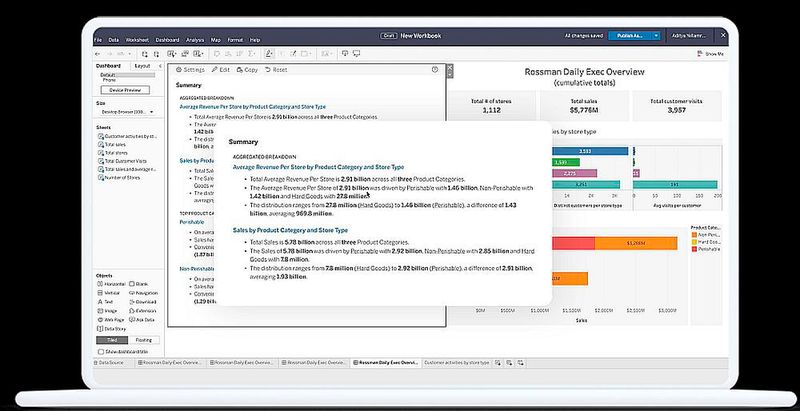The height and width of the screenshot is (411, 800).
Task: Click Edit in the Data Story panel
Action: click(x=221, y=70)
